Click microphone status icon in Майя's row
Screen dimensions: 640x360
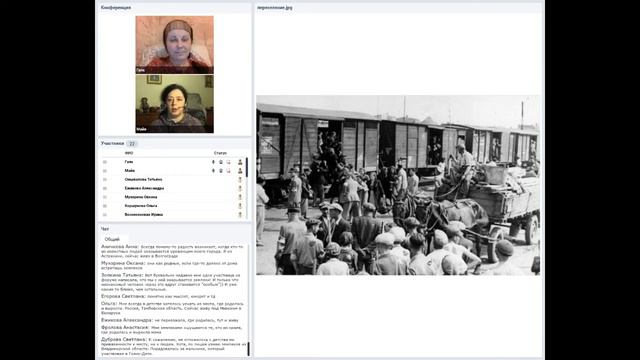(213, 171)
